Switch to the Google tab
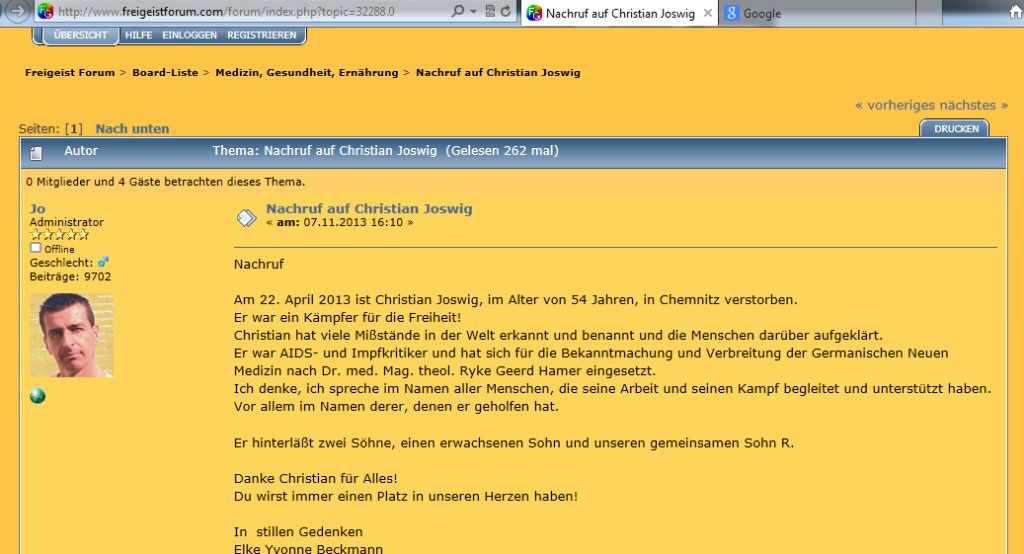1024x554 pixels. [761, 13]
